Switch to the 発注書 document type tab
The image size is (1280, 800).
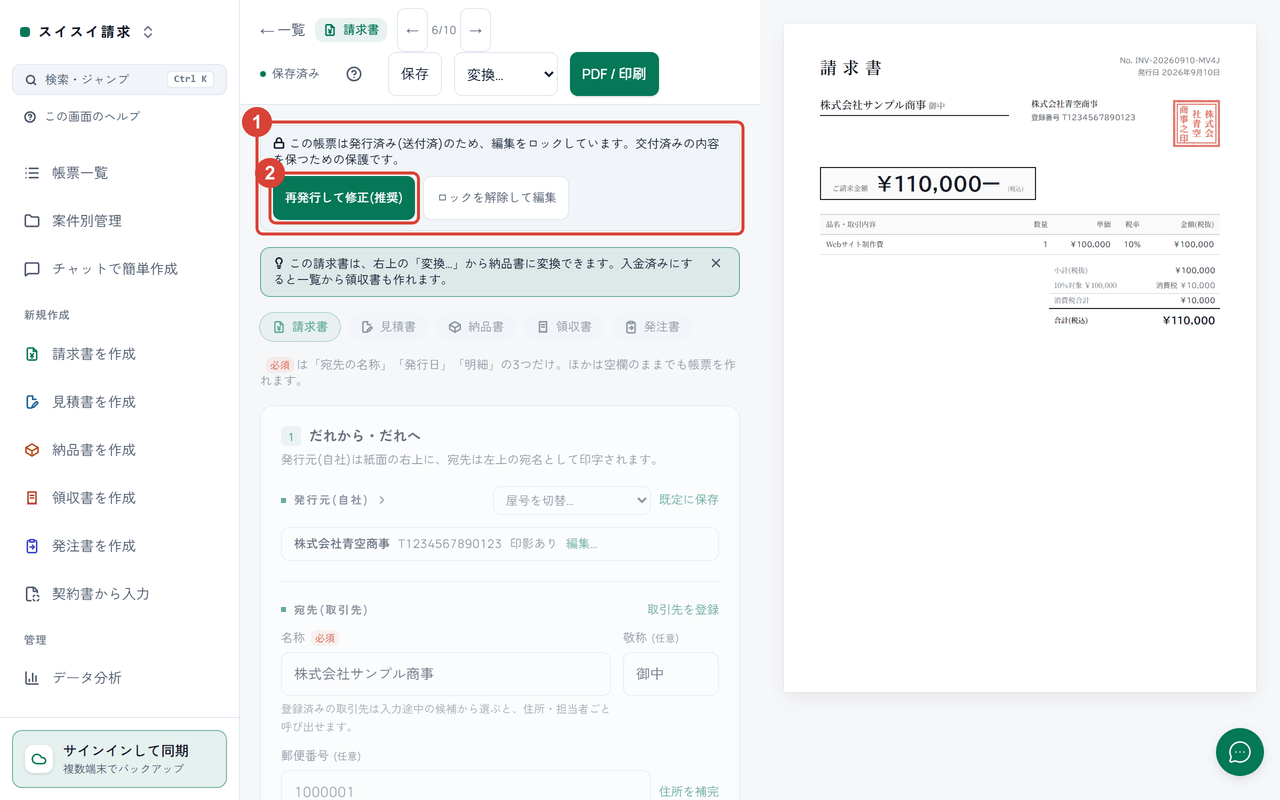(x=652, y=327)
